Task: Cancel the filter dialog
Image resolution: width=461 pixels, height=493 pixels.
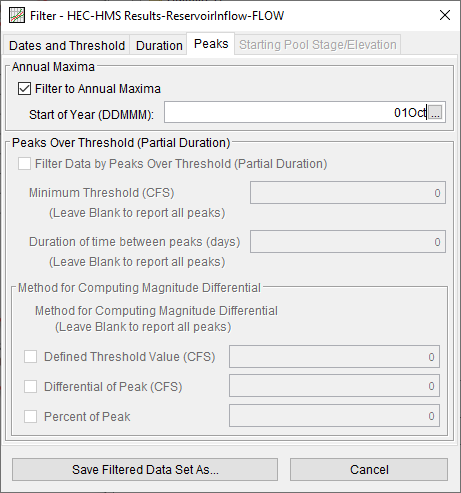Action: click(369, 469)
